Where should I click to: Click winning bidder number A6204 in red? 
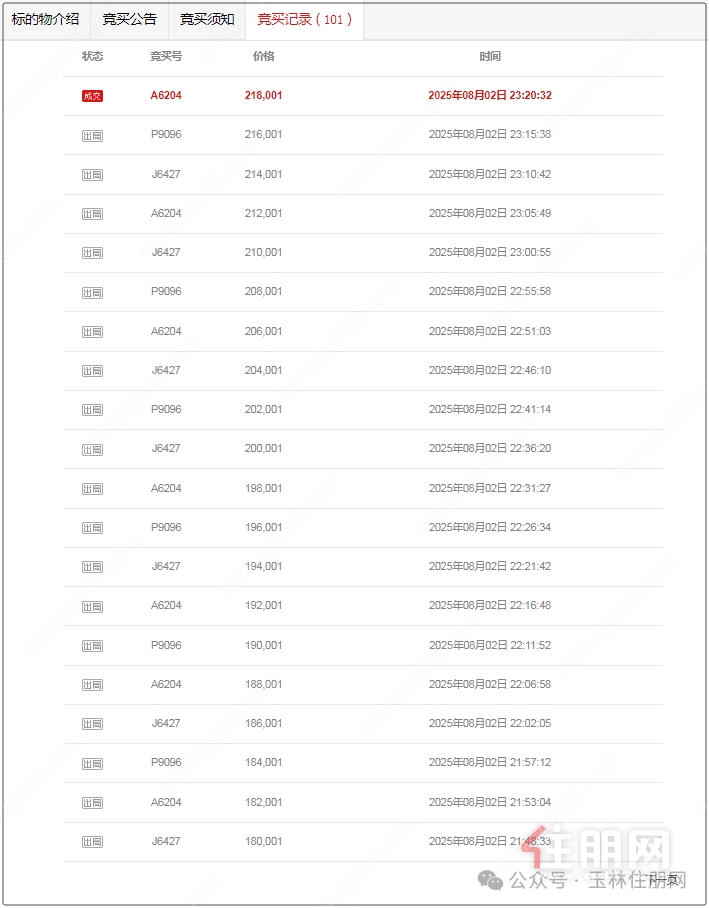166,96
